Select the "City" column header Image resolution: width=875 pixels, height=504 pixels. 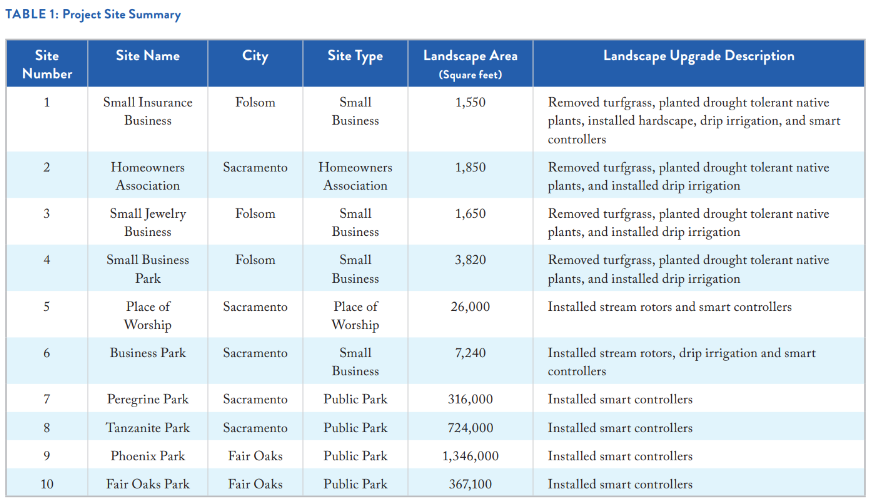pyautogui.click(x=255, y=56)
